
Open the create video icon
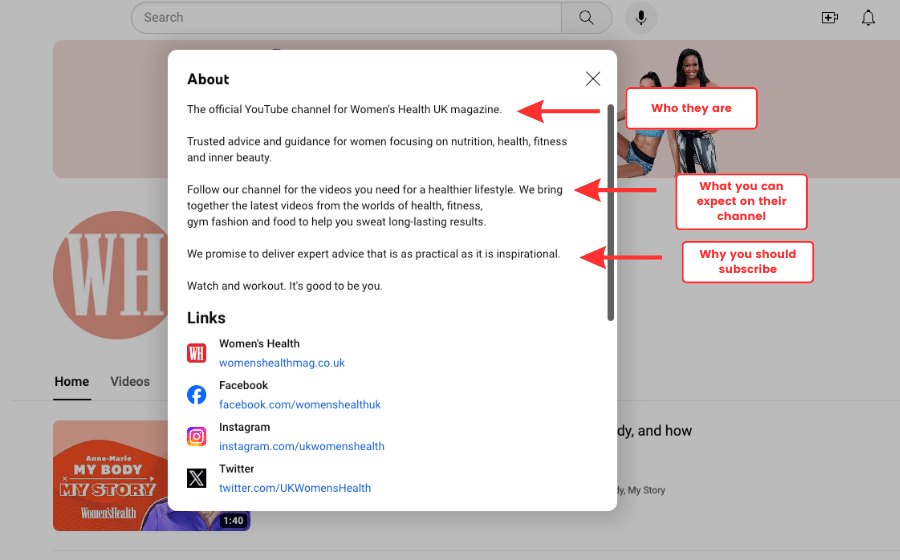coord(829,17)
